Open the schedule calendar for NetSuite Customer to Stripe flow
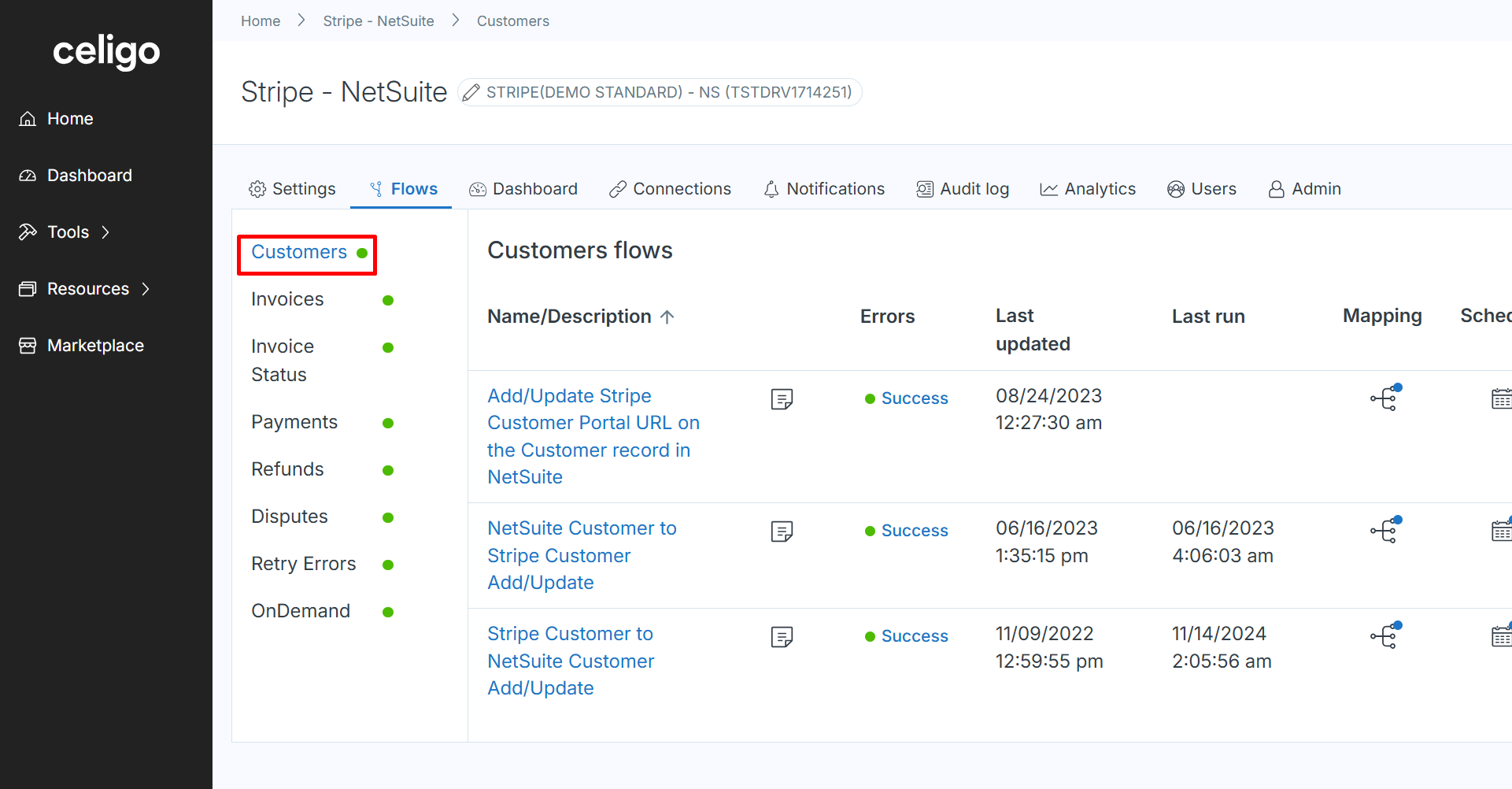1512x789 pixels. point(1502,530)
